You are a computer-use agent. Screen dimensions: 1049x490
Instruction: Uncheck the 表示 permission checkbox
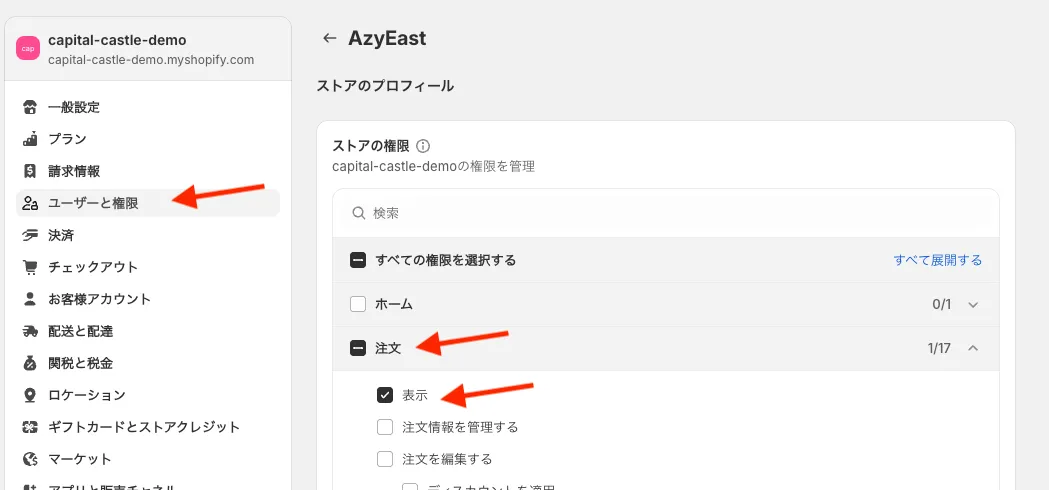pyautogui.click(x=385, y=395)
